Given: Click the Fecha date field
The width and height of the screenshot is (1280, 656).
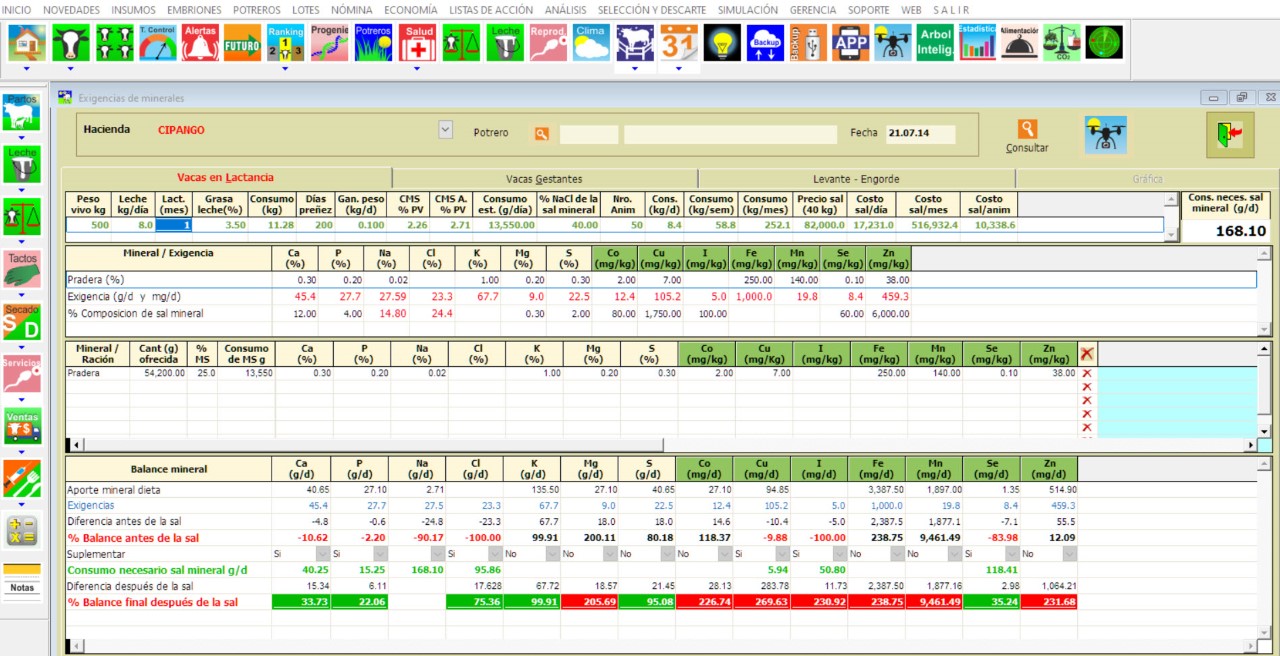Looking at the screenshot, I should click(x=919, y=133).
